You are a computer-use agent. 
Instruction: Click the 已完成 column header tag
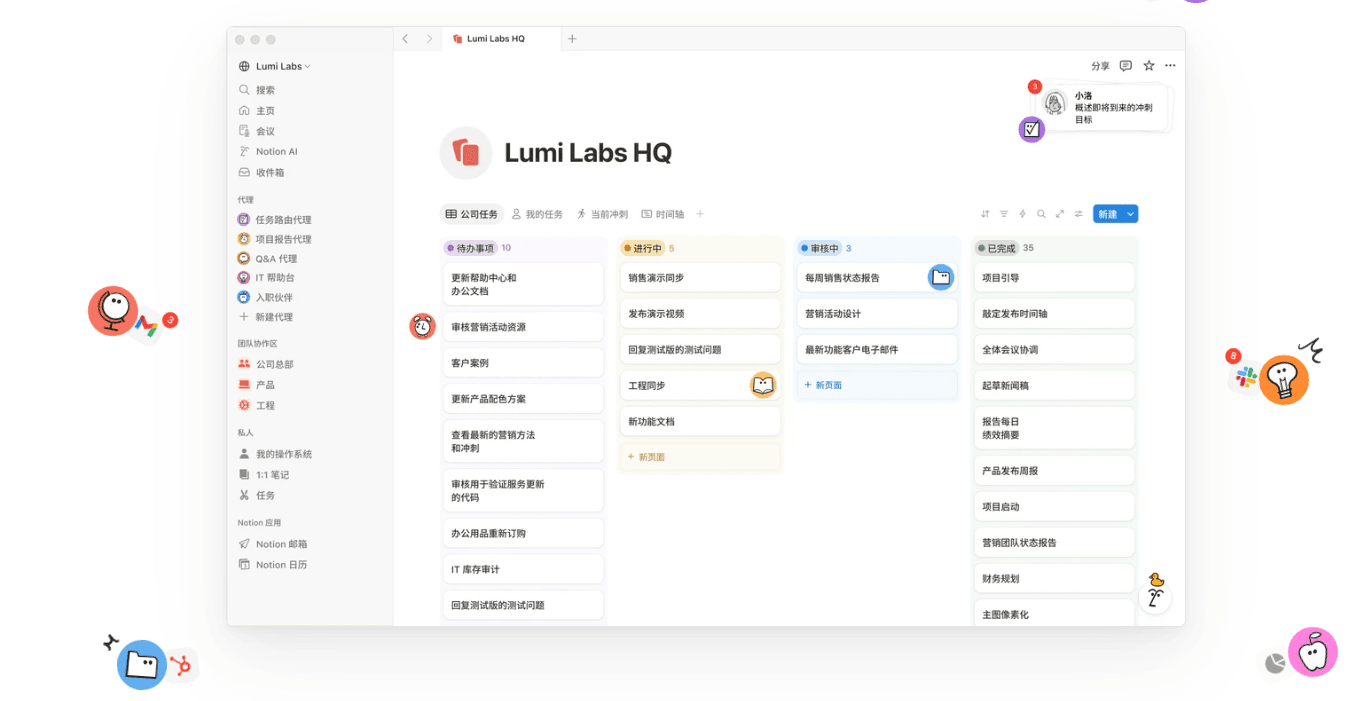[x=996, y=248]
